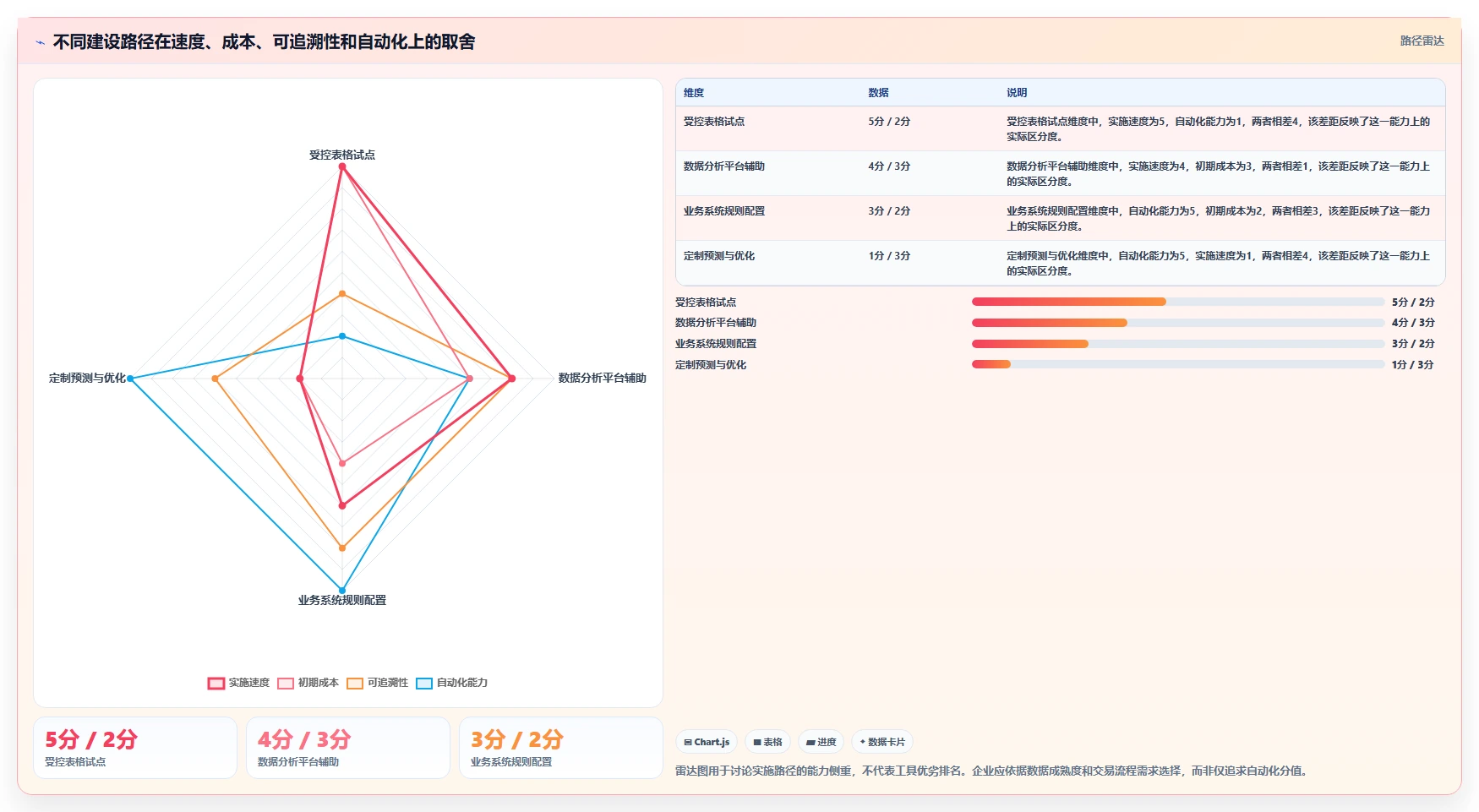This screenshot has width=1479, height=812.
Task: Click the blue data point at 业务系统规则配置 tip
Action: (x=342, y=591)
